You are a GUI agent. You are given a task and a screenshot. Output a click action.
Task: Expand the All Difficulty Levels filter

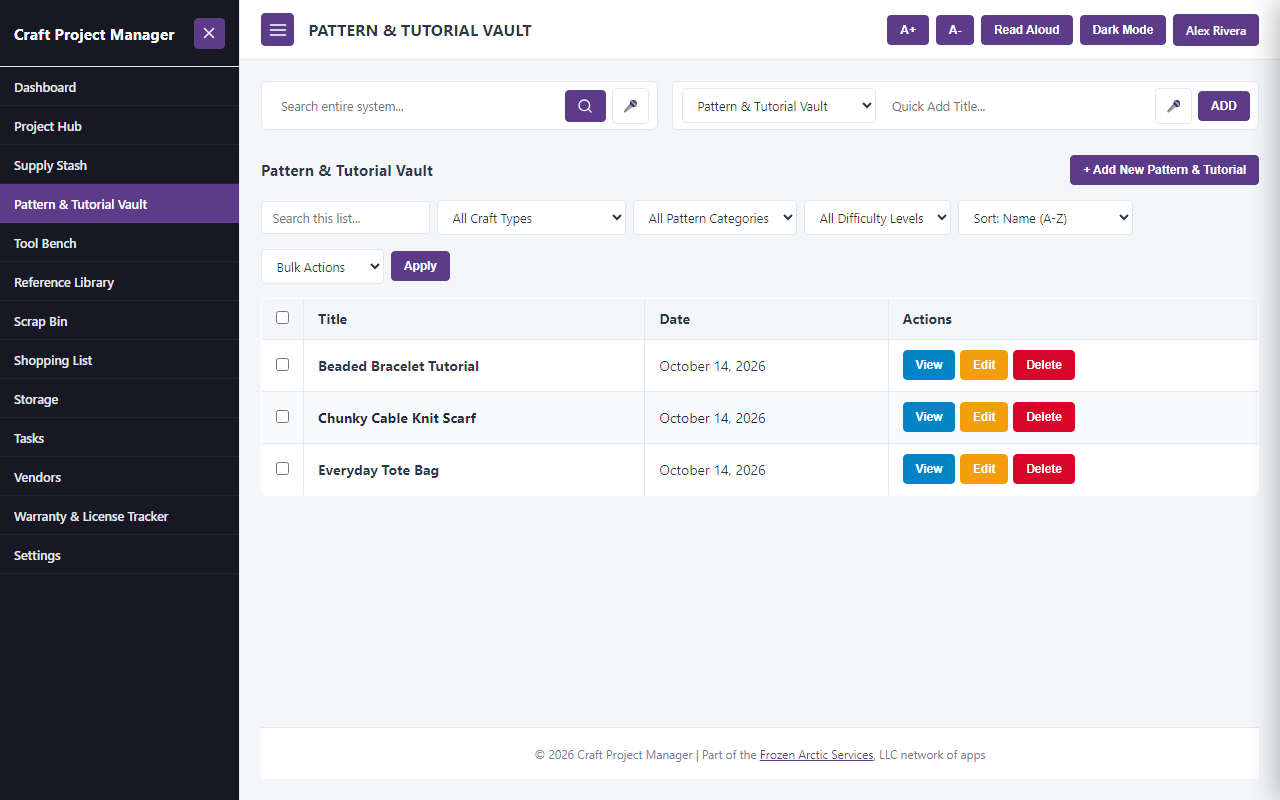click(x=877, y=218)
